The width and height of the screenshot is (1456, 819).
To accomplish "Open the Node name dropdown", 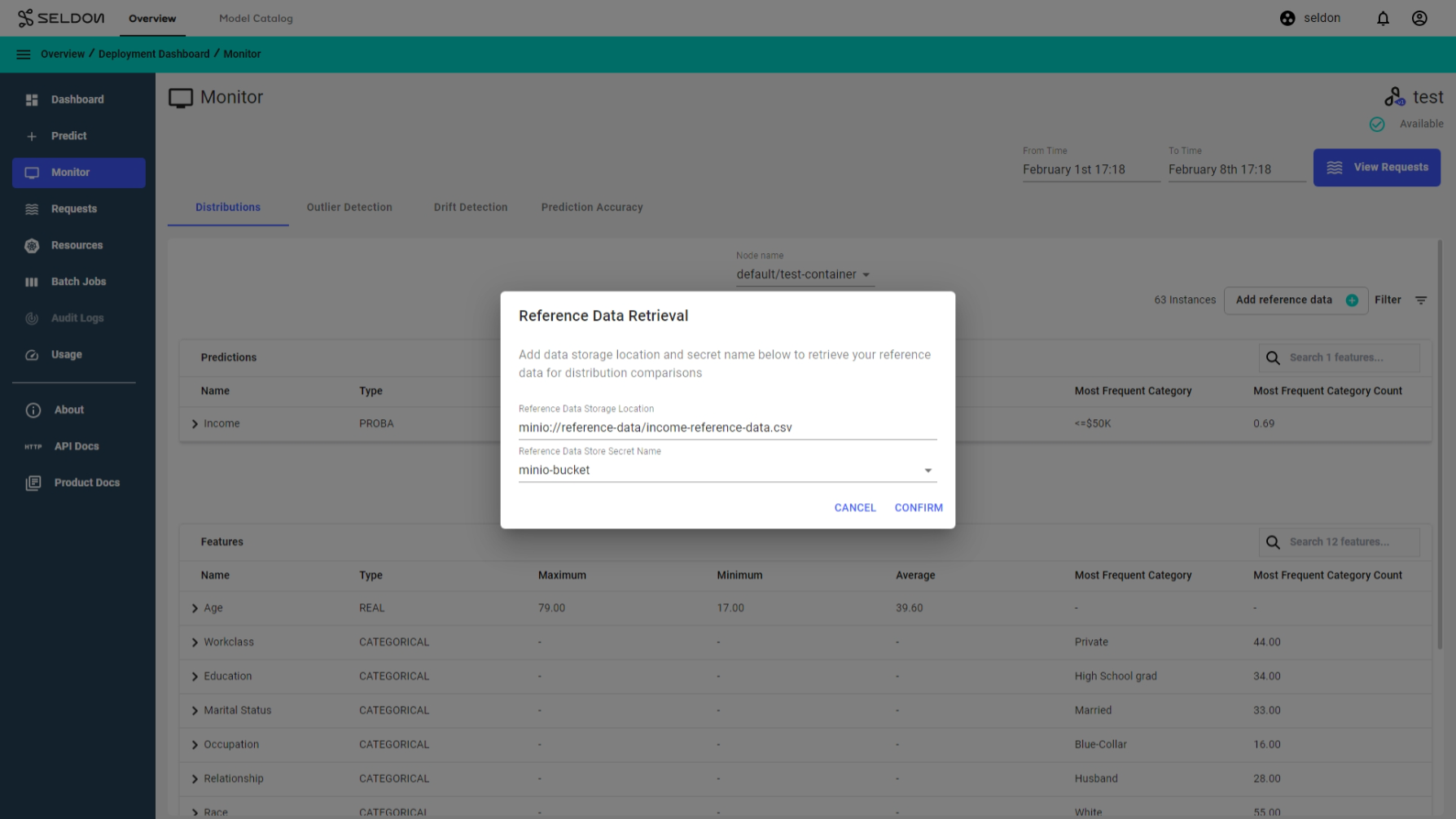I will (x=805, y=274).
